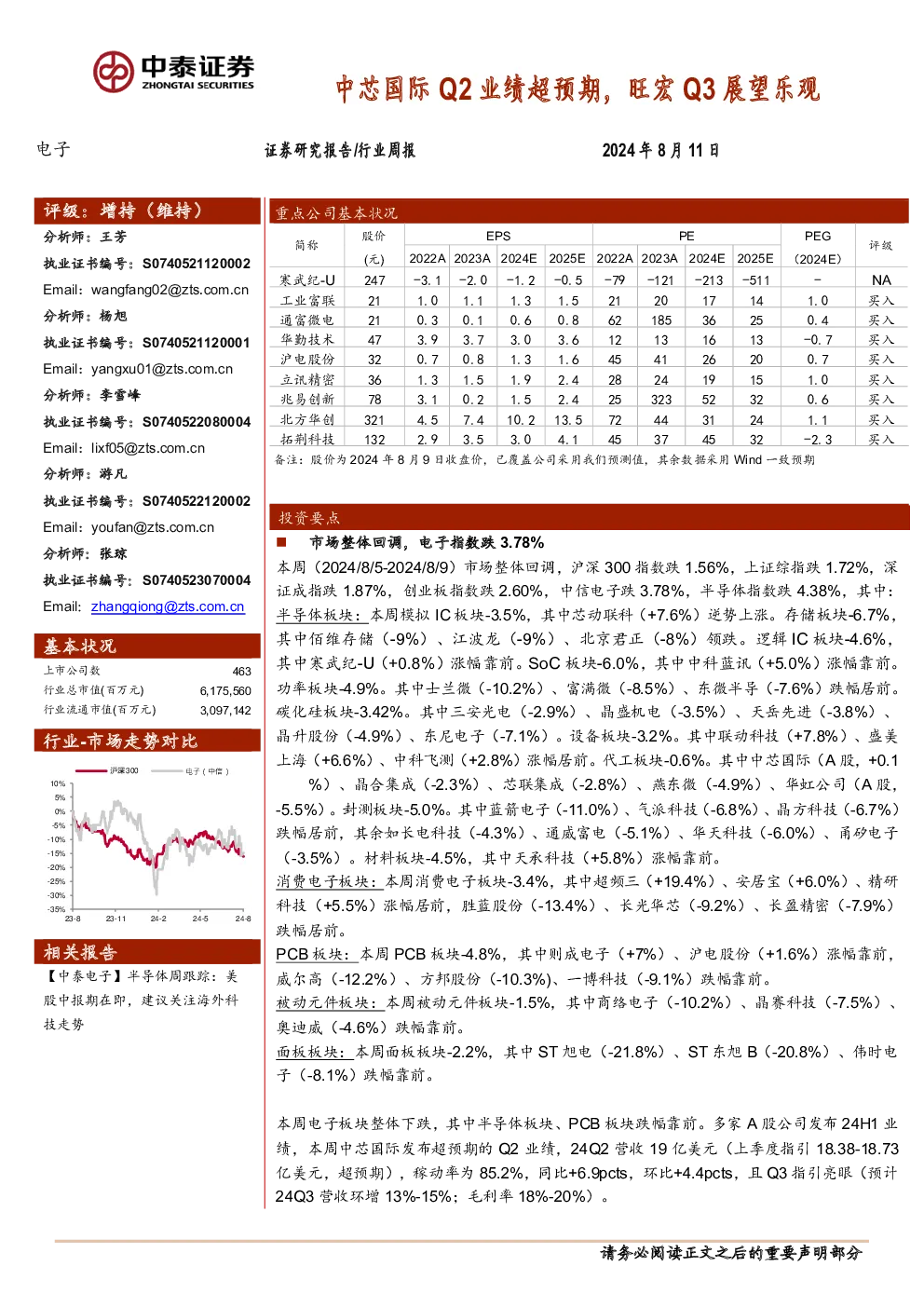Click the red bullet before 市场整体回调 heading
The height and width of the screenshot is (1307, 924).
(x=281, y=542)
